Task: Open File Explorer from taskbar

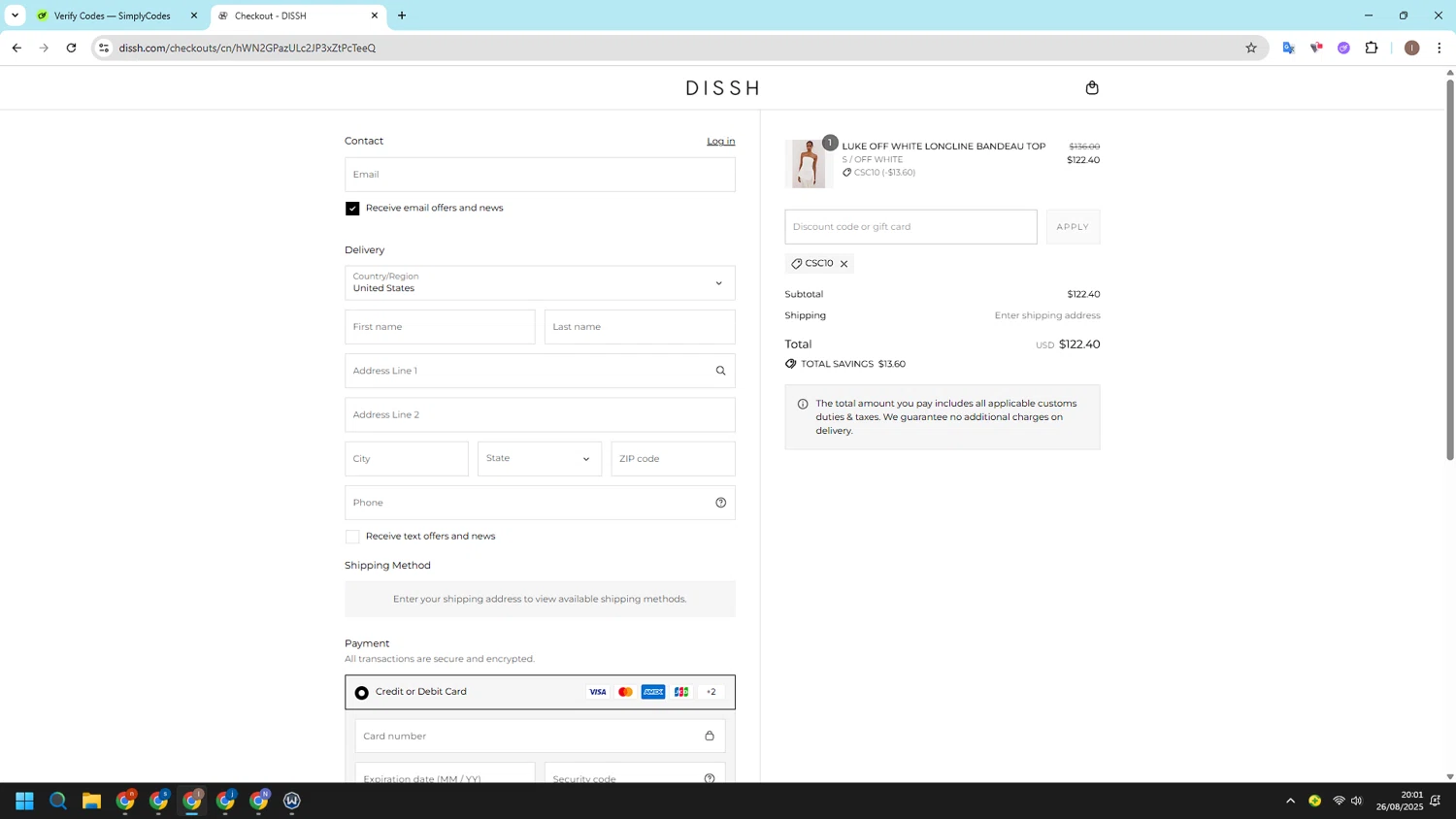Action: click(x=91, y=801)
